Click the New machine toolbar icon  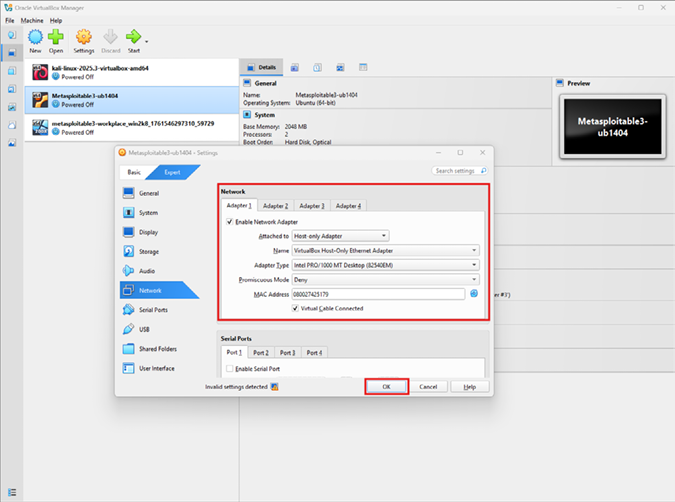pyautogui.click(x=35, y=37)
